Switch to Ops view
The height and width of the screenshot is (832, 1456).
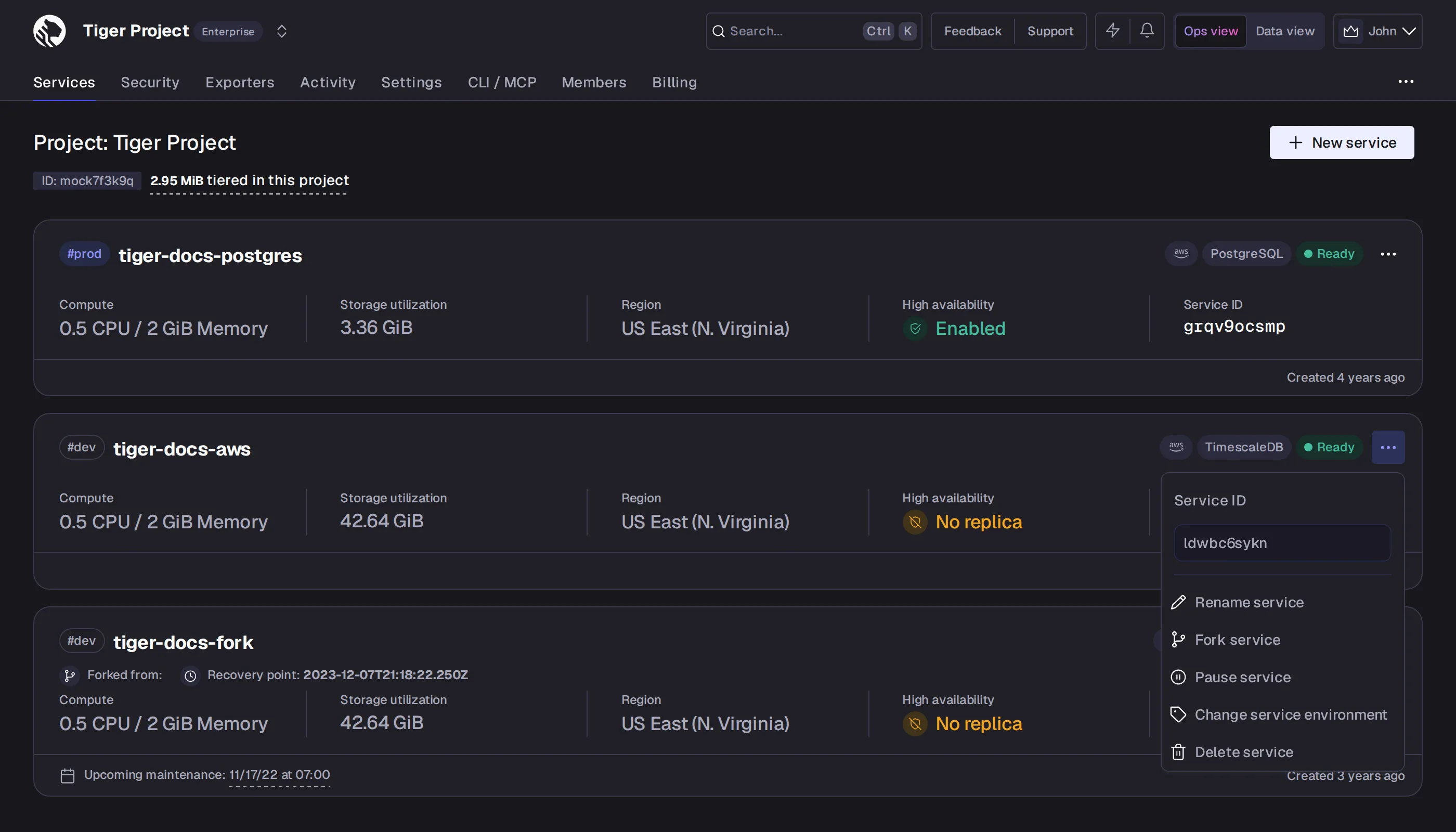coord(1210,31)
